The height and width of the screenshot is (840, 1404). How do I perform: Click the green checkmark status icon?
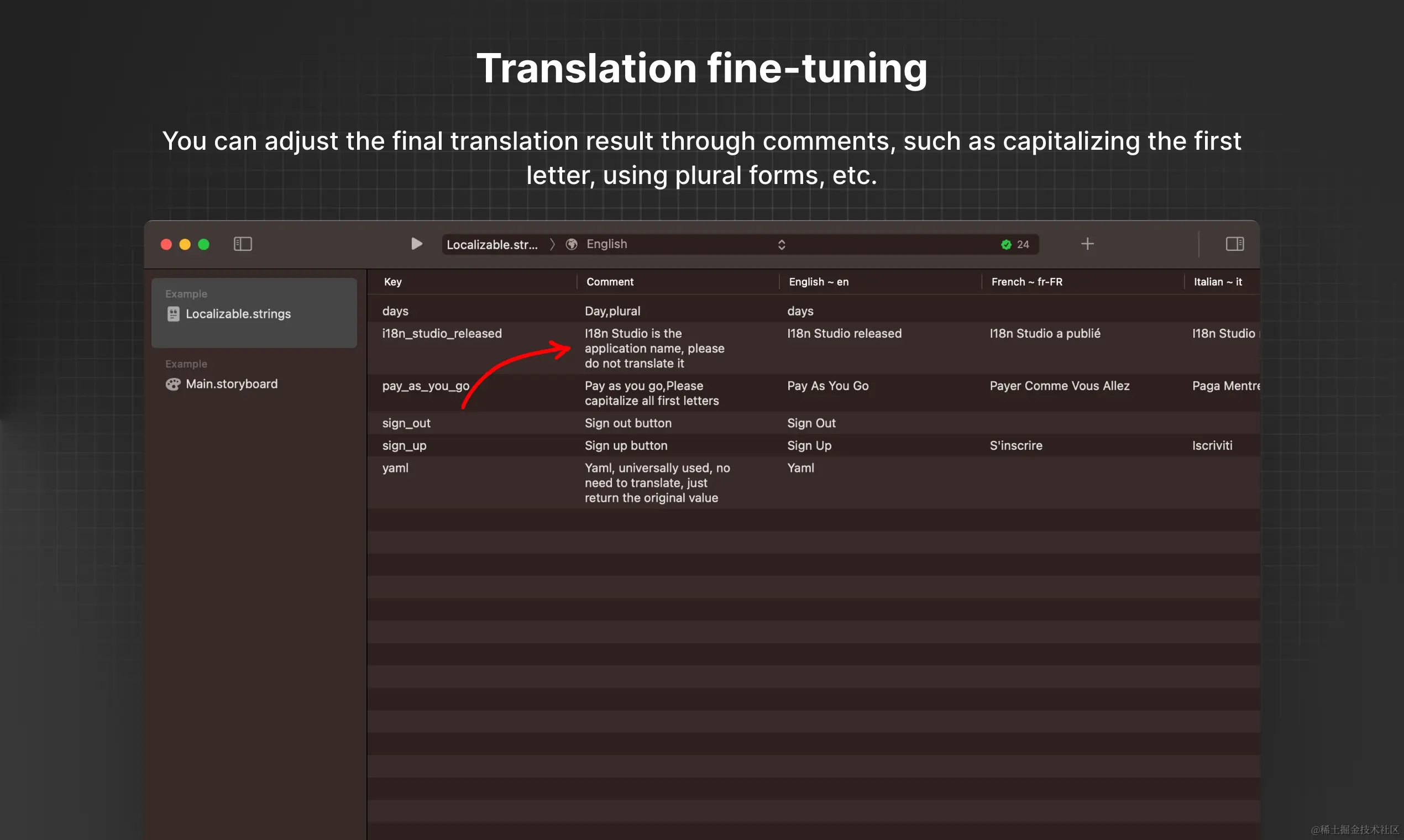1006,244
